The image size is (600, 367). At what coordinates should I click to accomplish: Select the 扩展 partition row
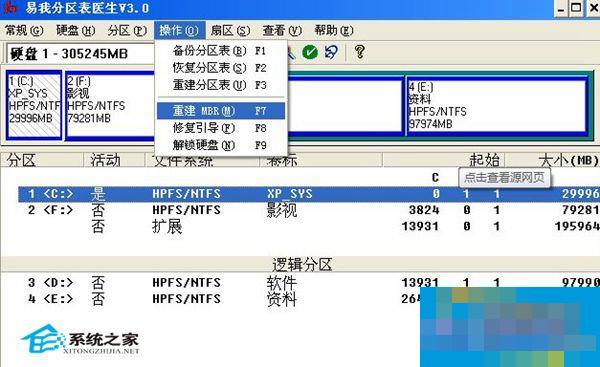tap(309, 227)
